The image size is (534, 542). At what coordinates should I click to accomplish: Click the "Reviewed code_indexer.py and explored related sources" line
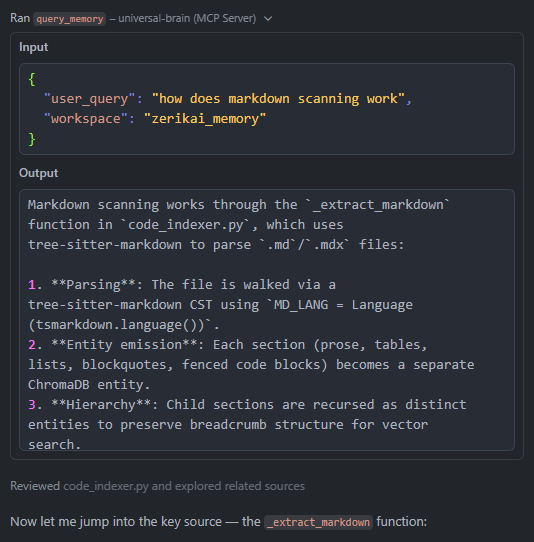(158, 486)
